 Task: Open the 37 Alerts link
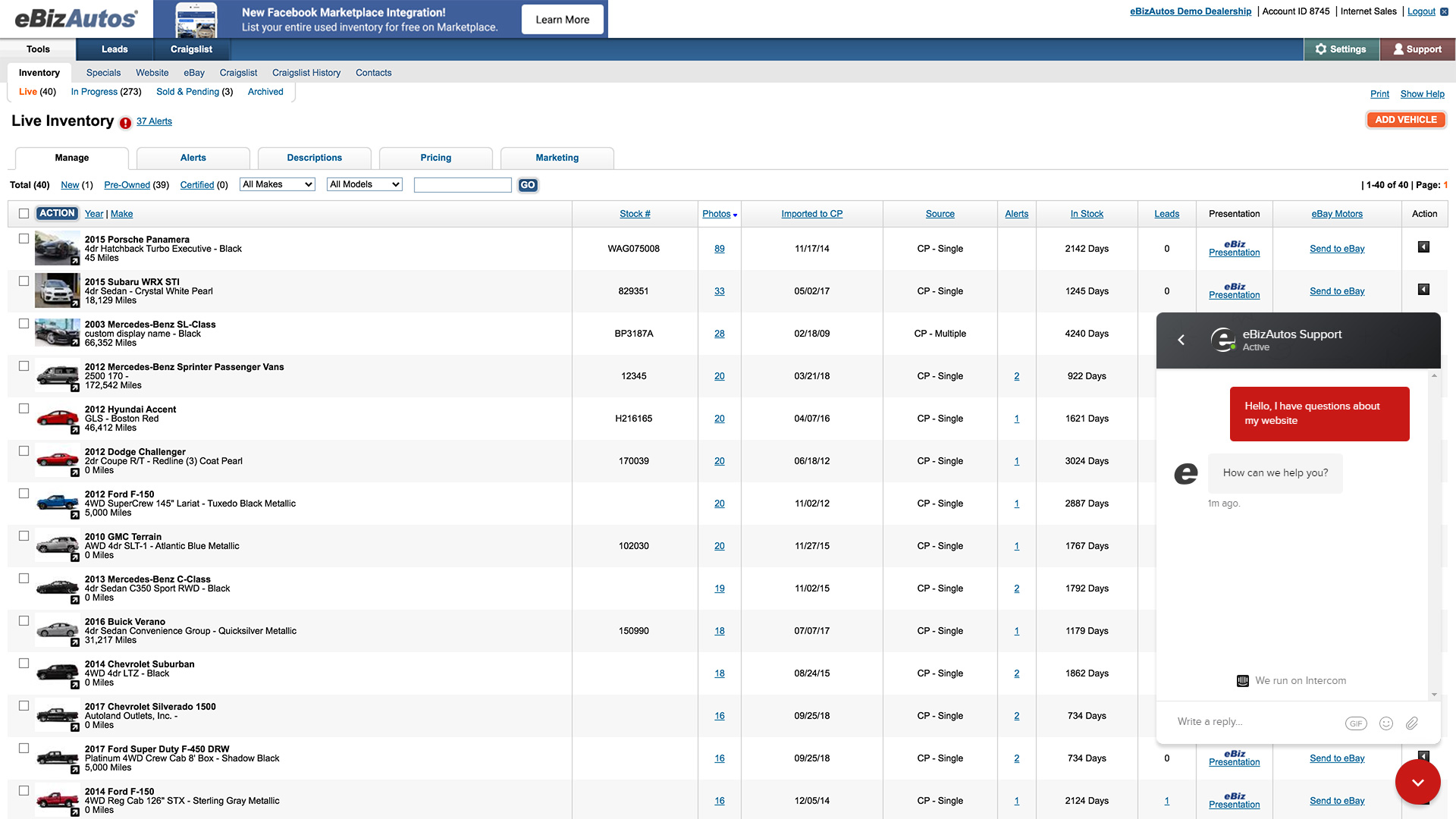click(x=154, y=121)
